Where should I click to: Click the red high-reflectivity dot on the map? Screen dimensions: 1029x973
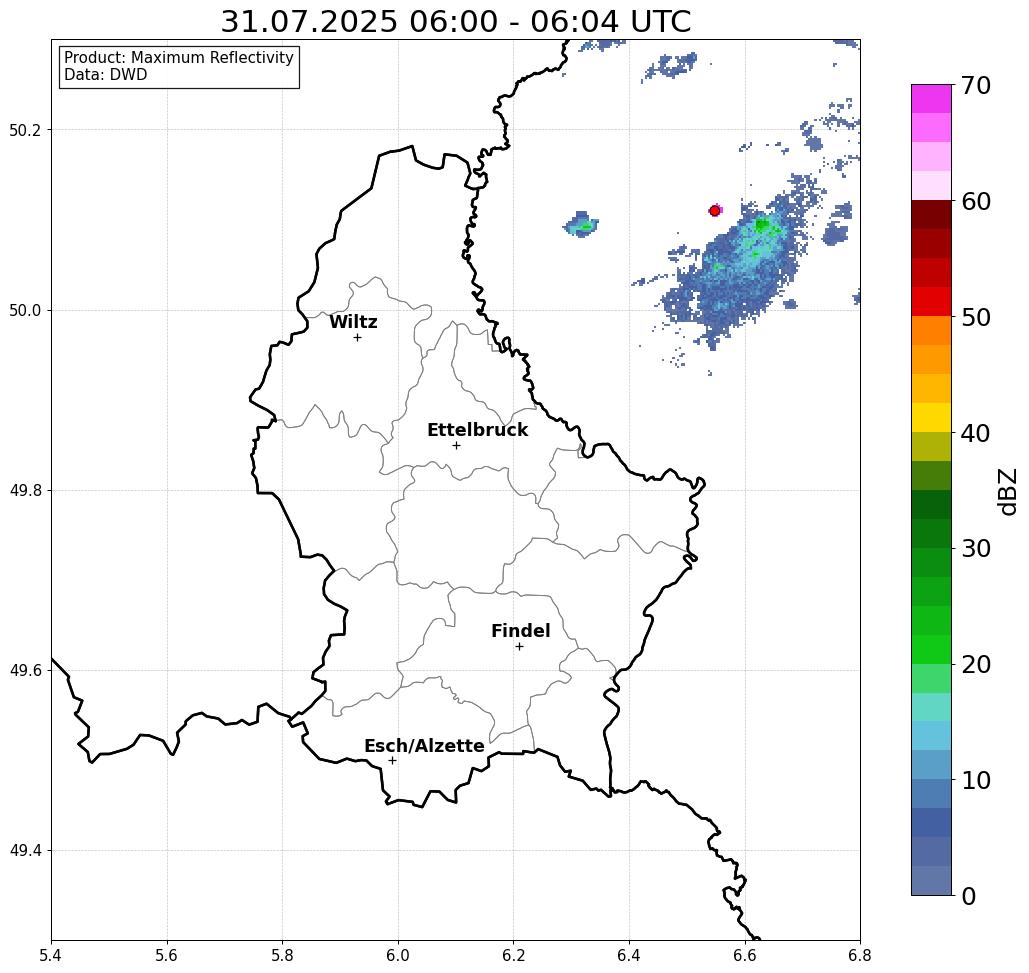point(715,211)
